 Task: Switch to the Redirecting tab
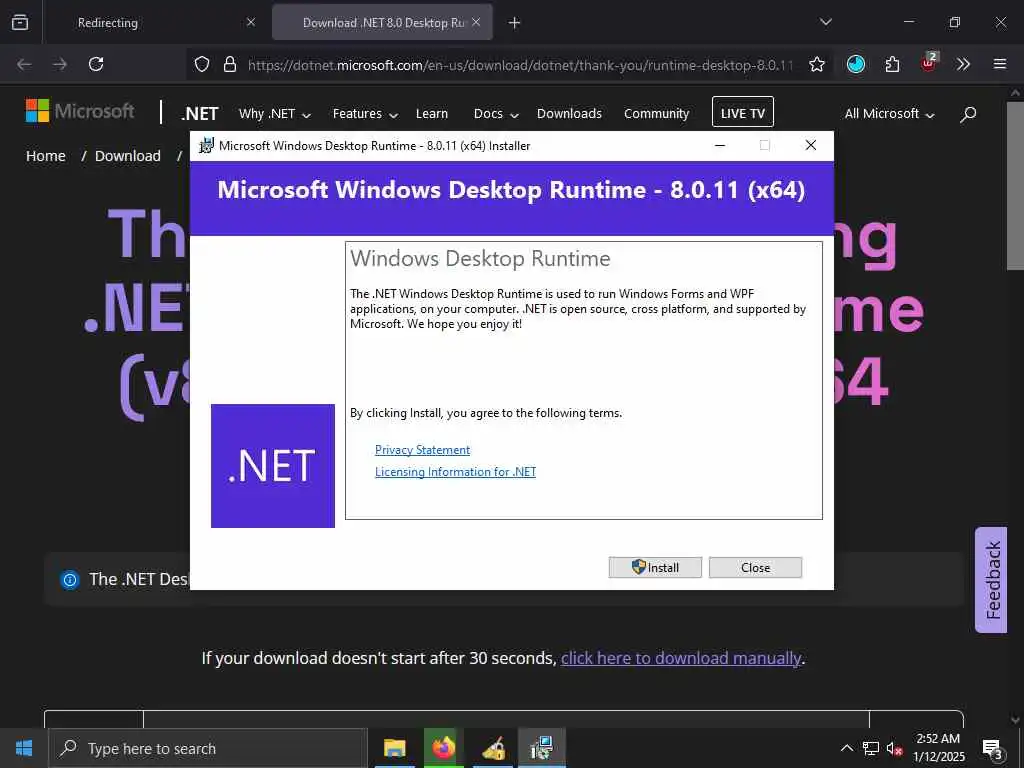[108, 23]
